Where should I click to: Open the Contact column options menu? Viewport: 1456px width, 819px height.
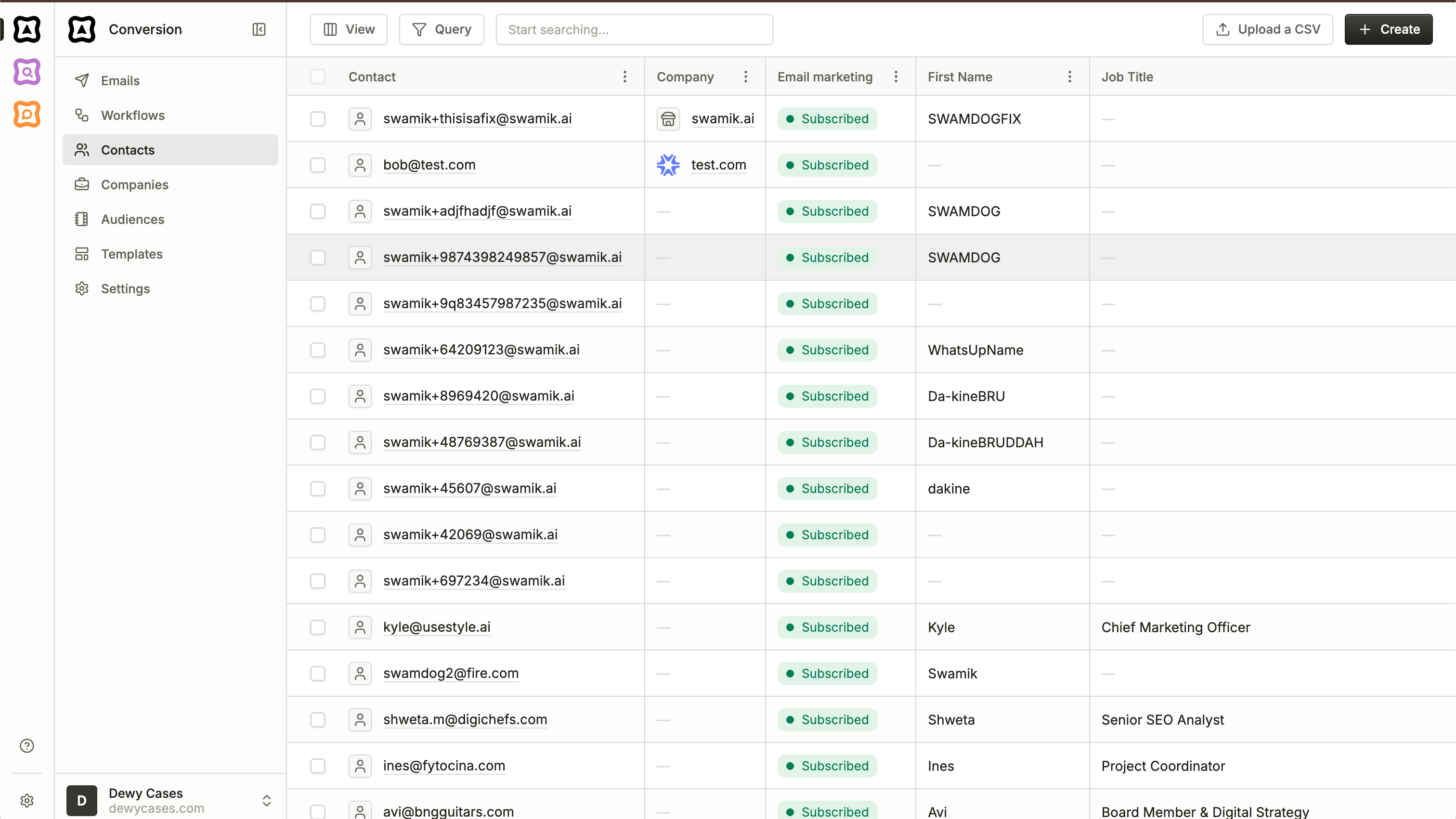(x=624, y=77)
